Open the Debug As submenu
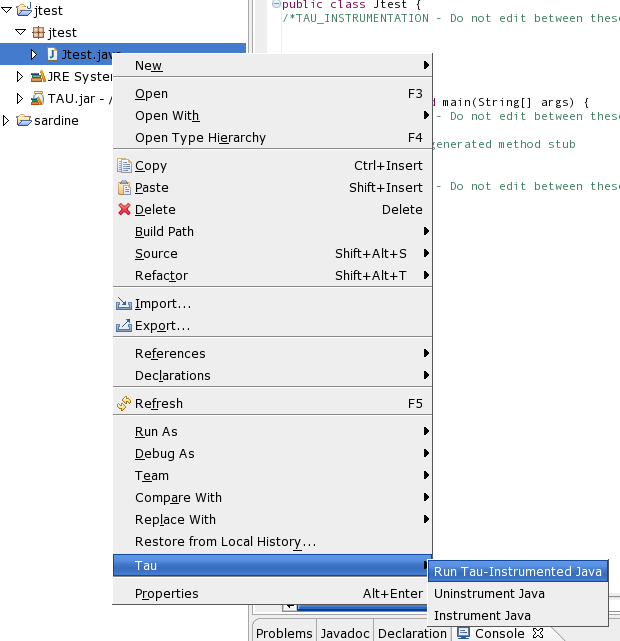The image size is (620, 641). pos(273,453)
